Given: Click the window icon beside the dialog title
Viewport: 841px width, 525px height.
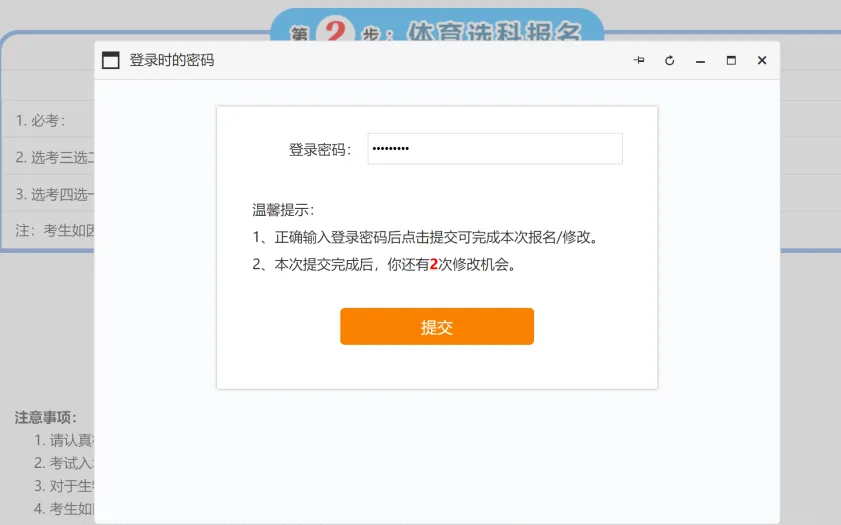Looking at the screenshot, I should coord(110,60).
